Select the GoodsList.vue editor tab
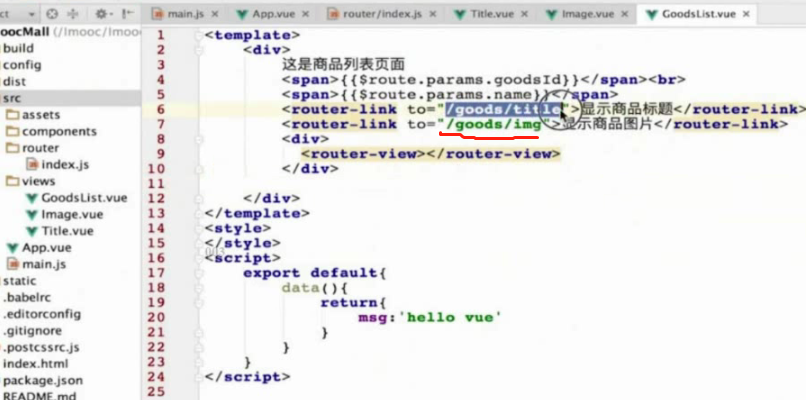806x400 pixels. click(697, 14)
